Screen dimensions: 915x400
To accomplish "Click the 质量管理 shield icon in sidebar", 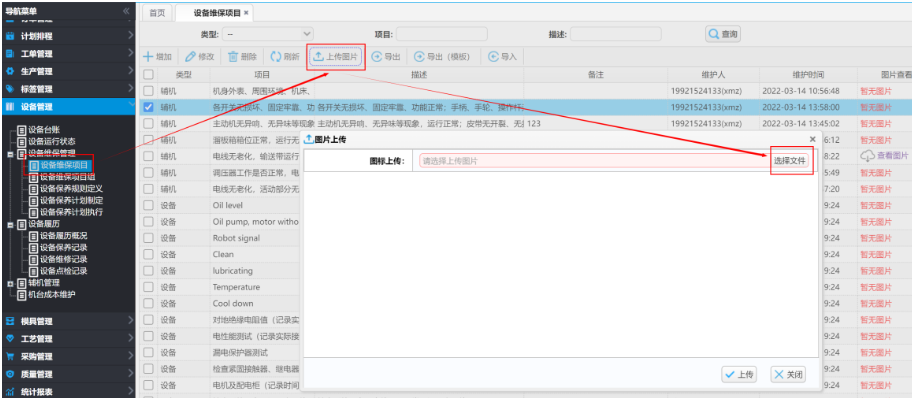I will pyautogui.click(x=10, y=374).
